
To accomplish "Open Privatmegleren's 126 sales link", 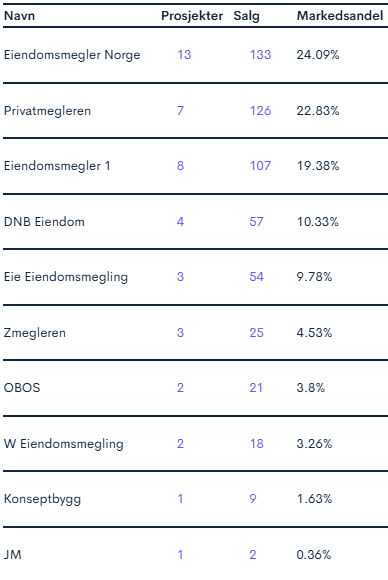I will point(260,111).
